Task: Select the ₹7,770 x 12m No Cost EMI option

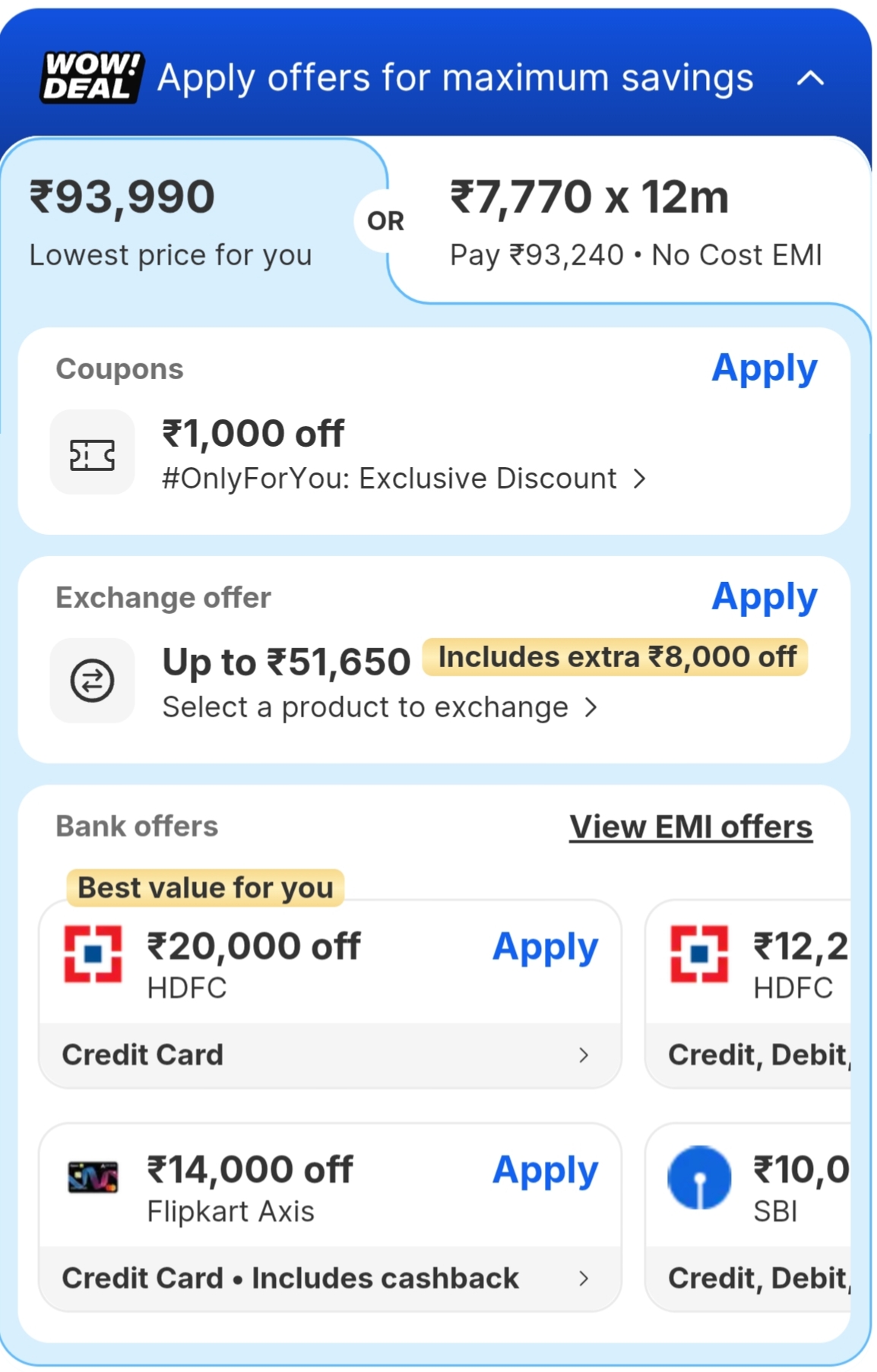Action: click(635, 221)
